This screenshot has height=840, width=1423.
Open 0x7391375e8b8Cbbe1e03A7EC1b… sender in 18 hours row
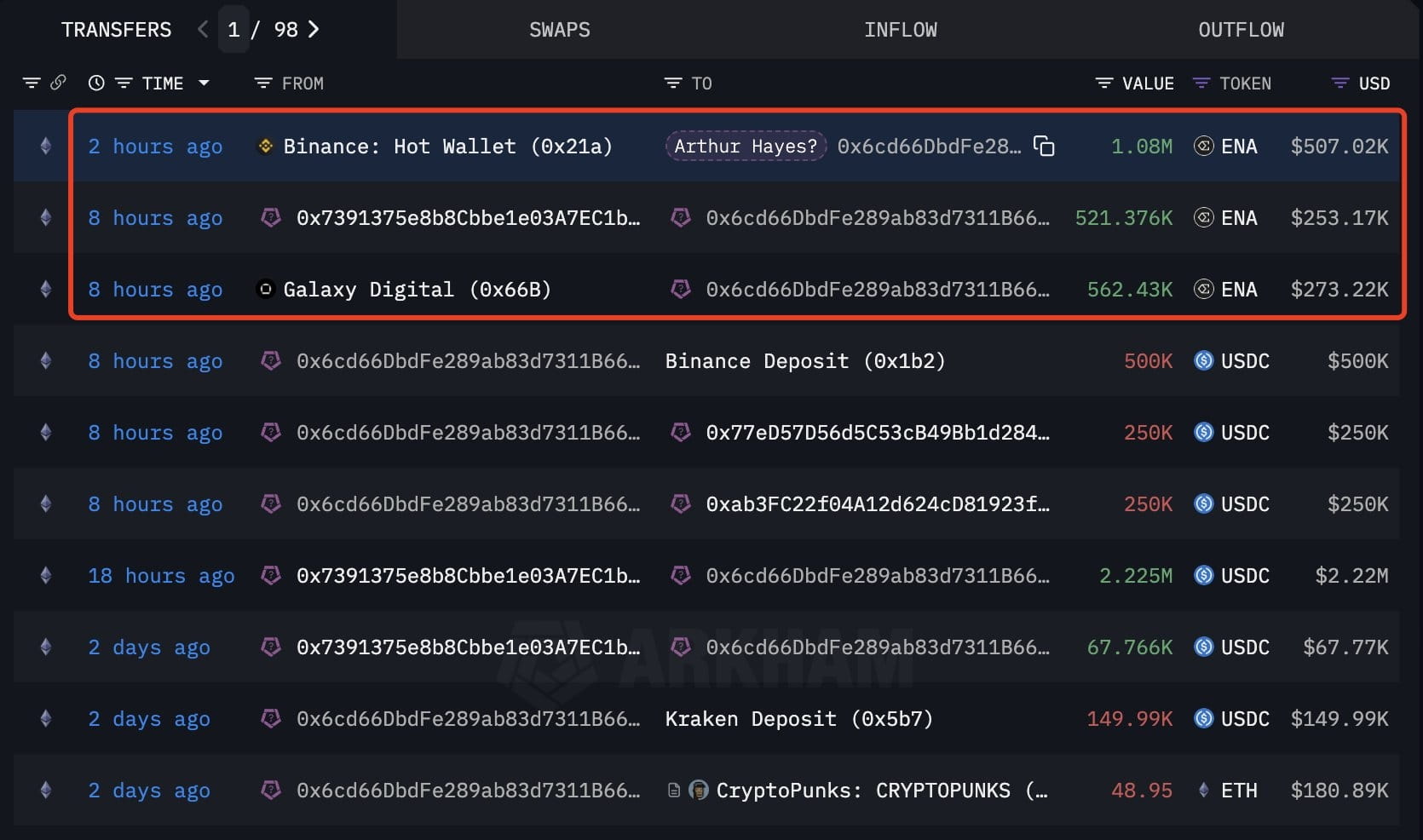pyautogui.click(x=468, y=576)
